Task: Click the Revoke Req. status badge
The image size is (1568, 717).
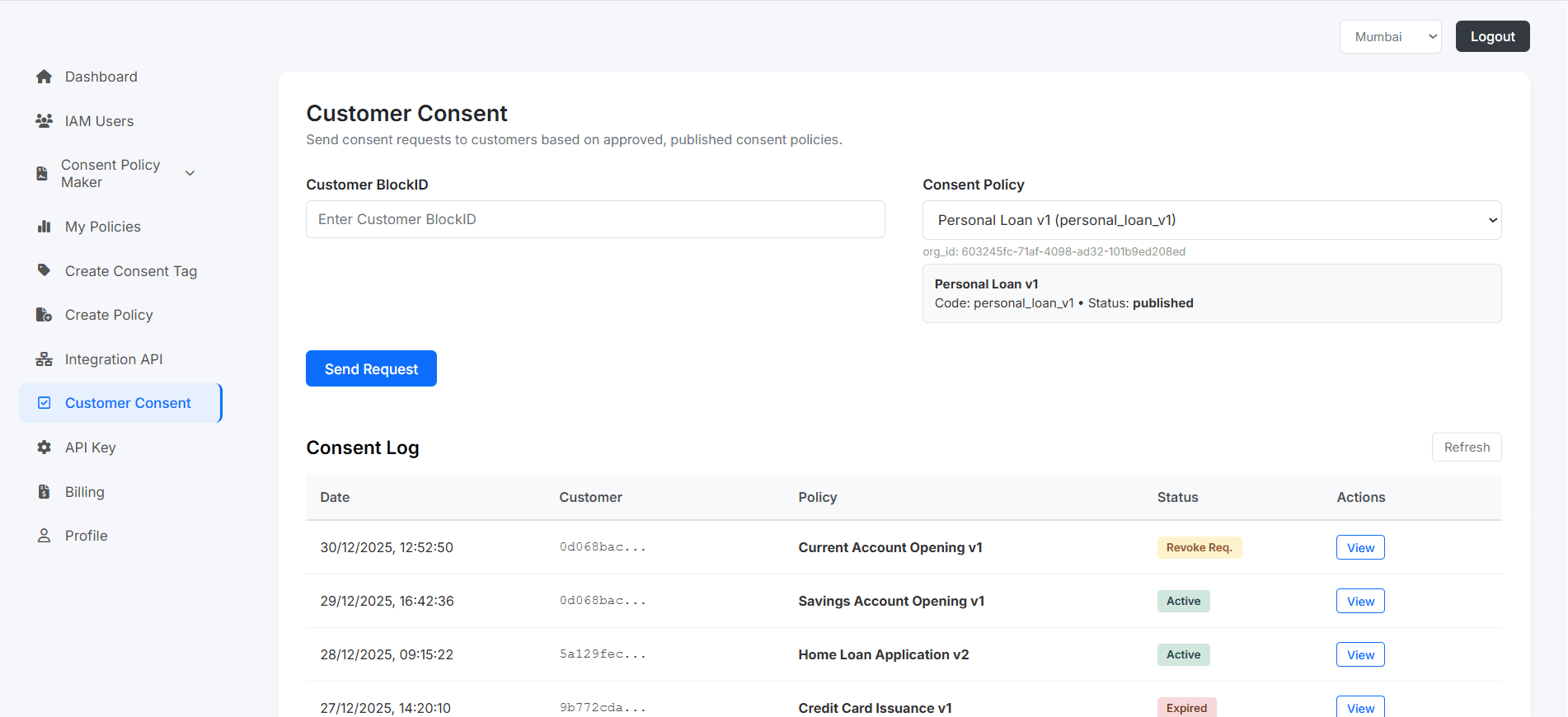Action: [x=1199, y=547]
